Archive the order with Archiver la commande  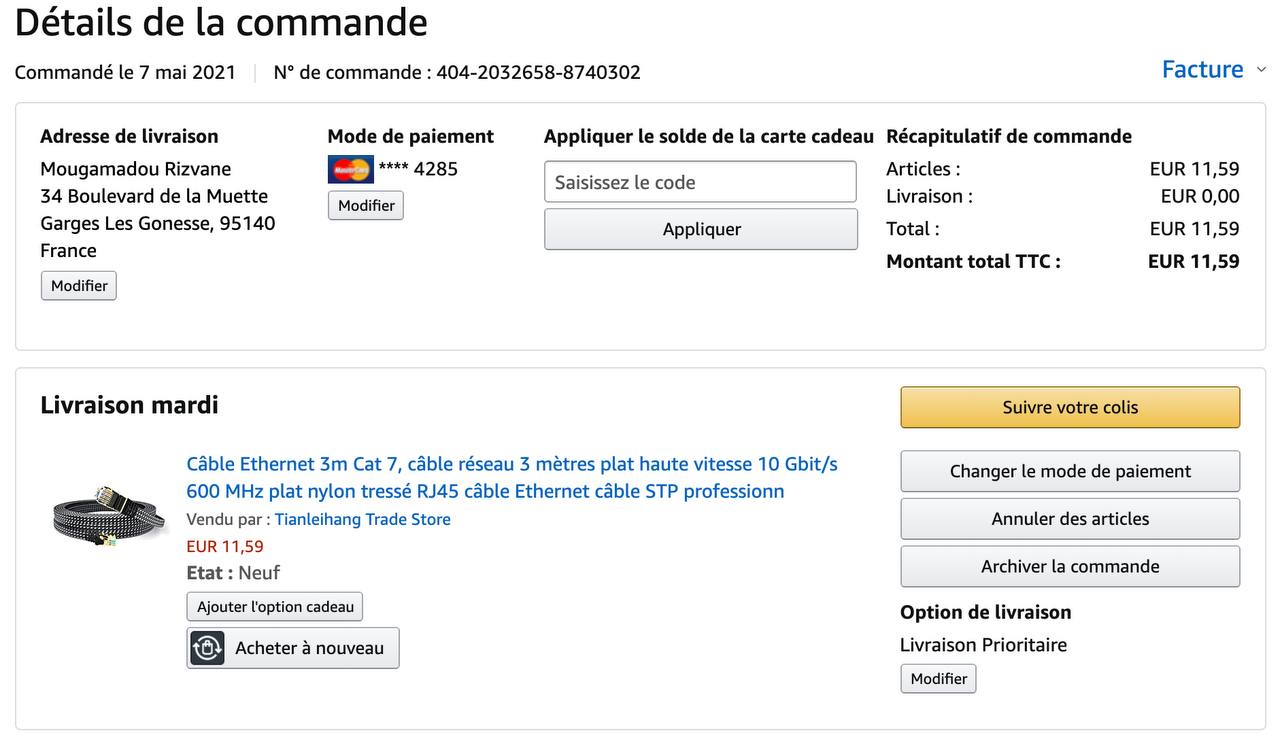(1070, 566)
